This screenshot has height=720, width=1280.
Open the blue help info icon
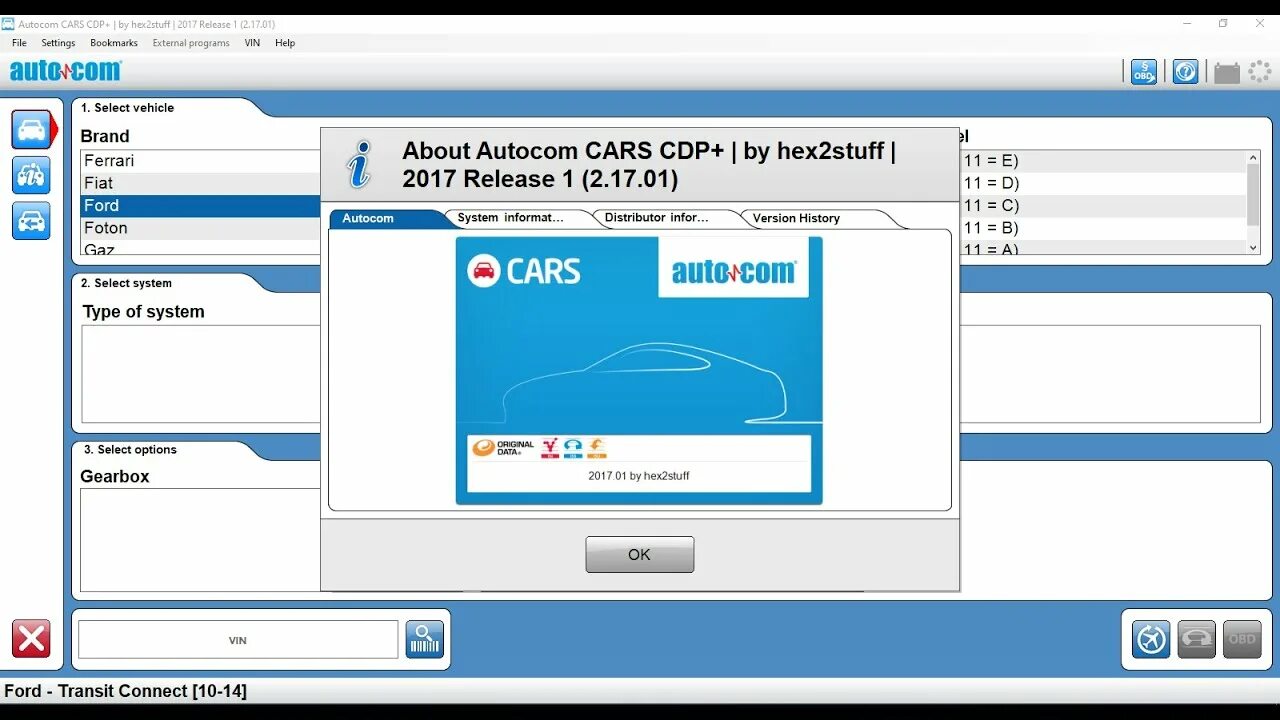pyautogui.click(x=1185, y=72)
